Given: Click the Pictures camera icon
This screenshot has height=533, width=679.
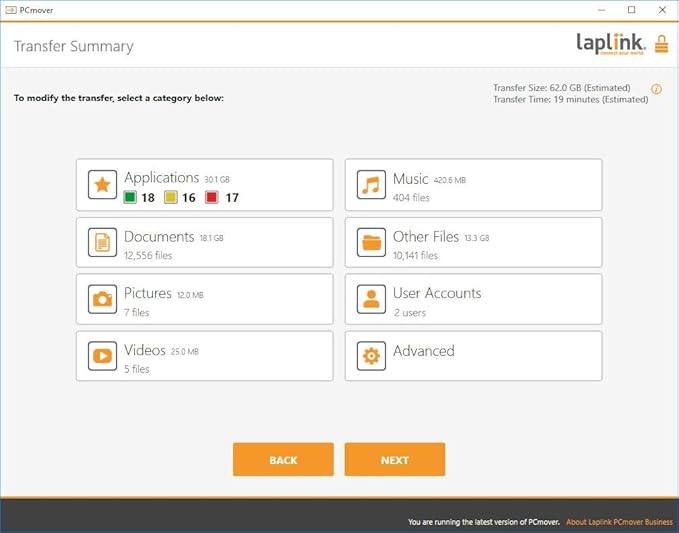Looking at the screenshot, I should [102, 299].
